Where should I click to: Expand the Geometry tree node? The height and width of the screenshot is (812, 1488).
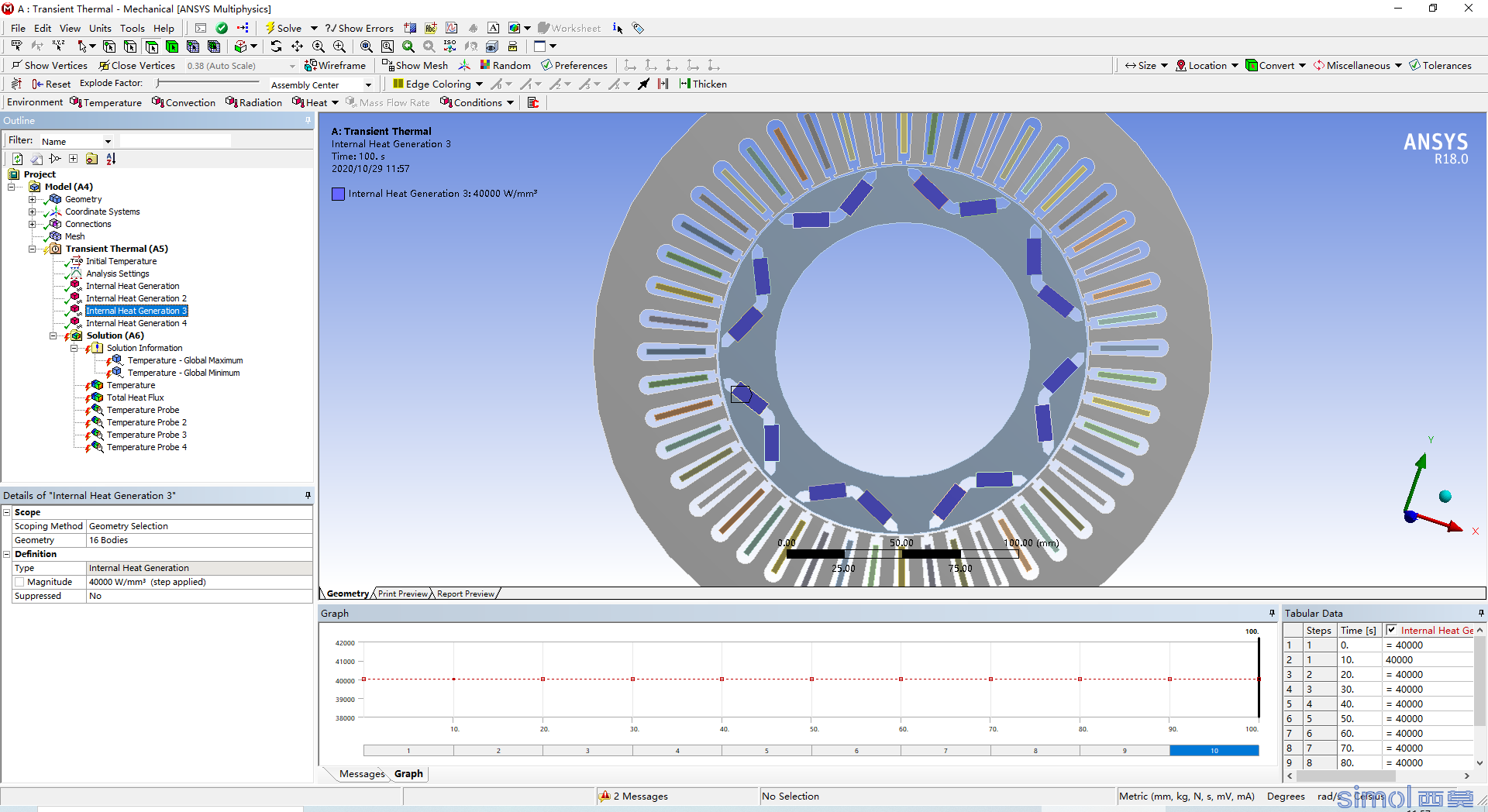pos(32,199)
